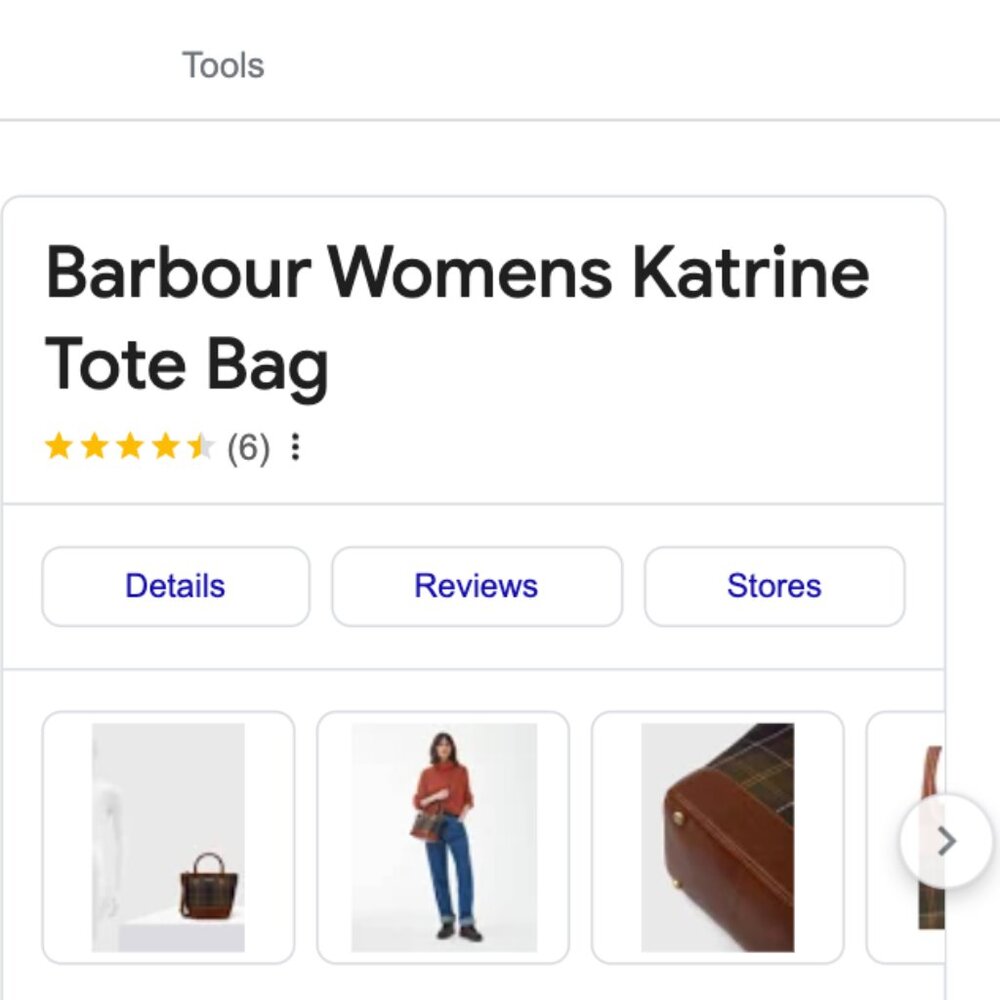Screen dimensions: 1000x1000
Task: Select the partially visible fourth product image
Action: coord(906,837)
